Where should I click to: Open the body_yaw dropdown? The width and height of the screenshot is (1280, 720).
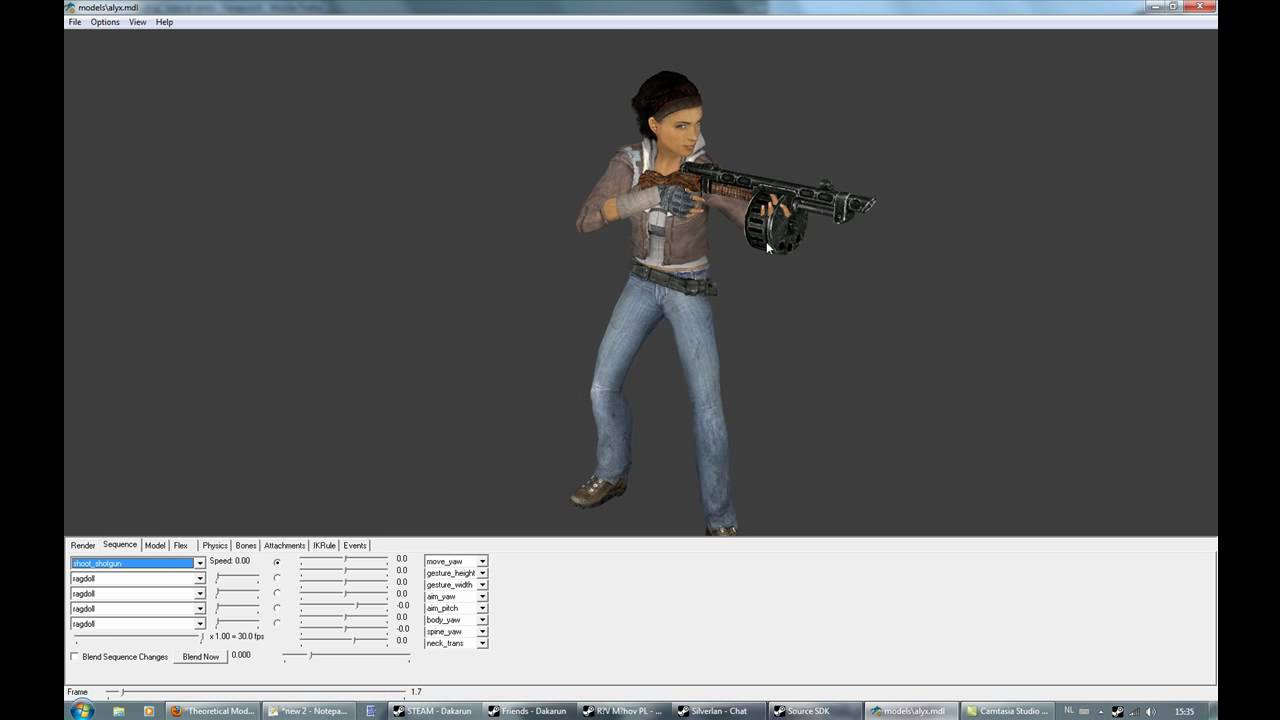[482, 620]
